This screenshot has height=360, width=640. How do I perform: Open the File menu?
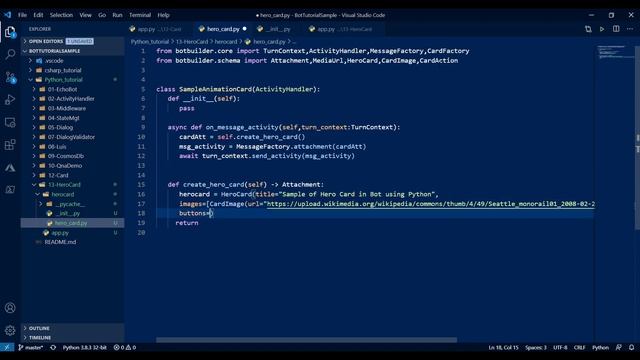pyautogui.click(x=22, y=15)
